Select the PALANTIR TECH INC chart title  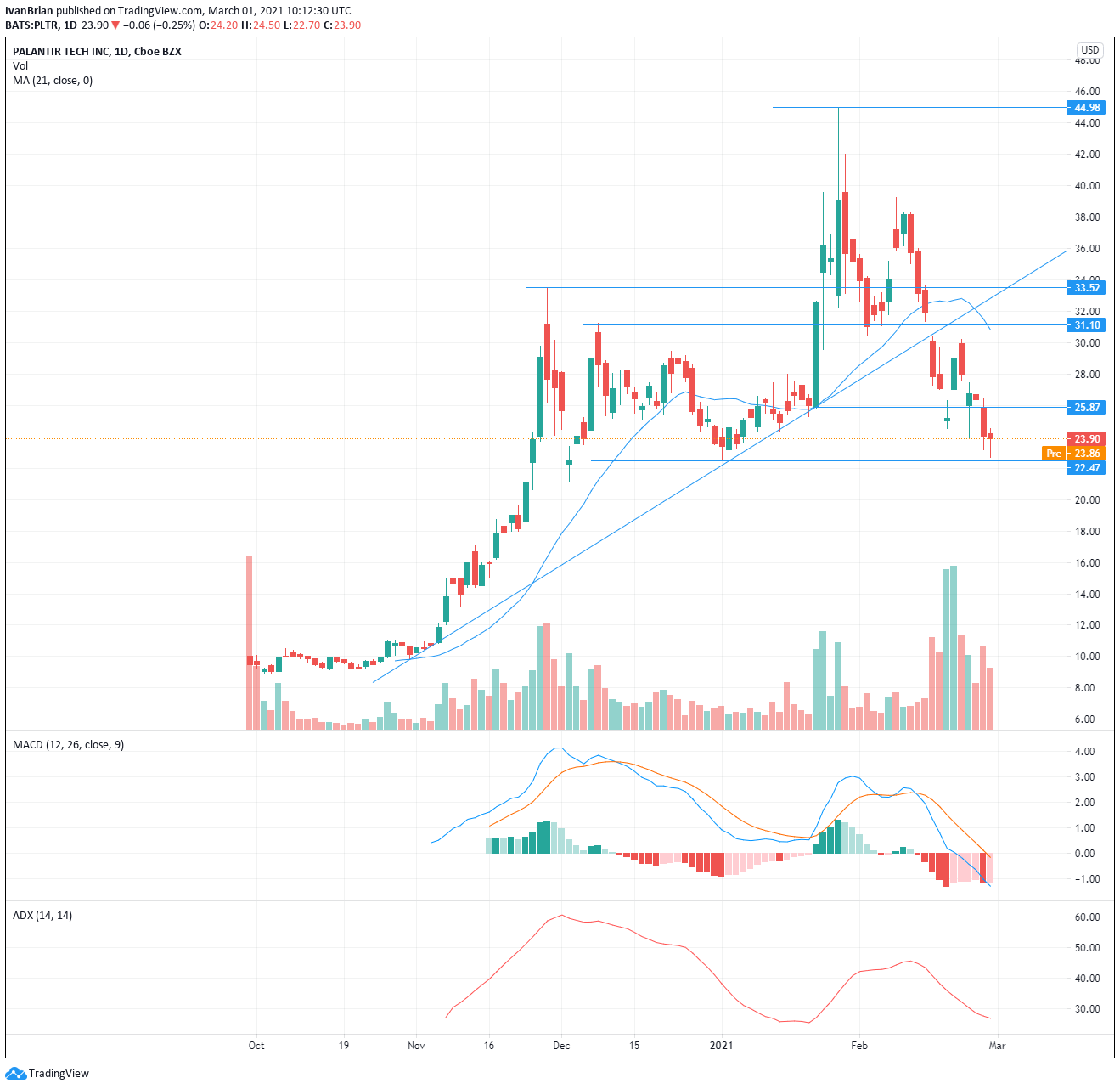(97, 52)
